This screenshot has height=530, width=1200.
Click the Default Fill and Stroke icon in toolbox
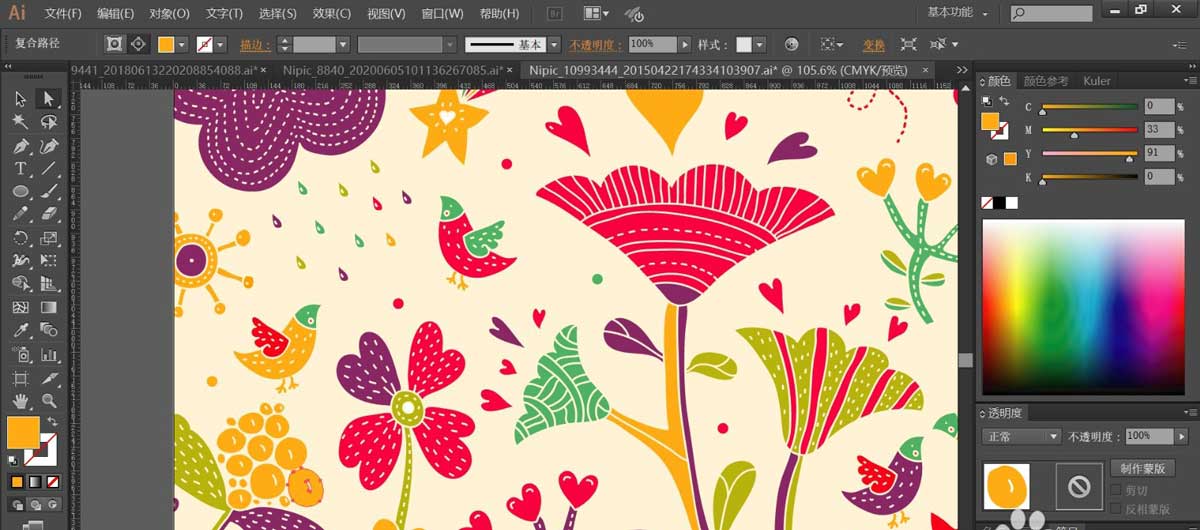tap(13, 461)
